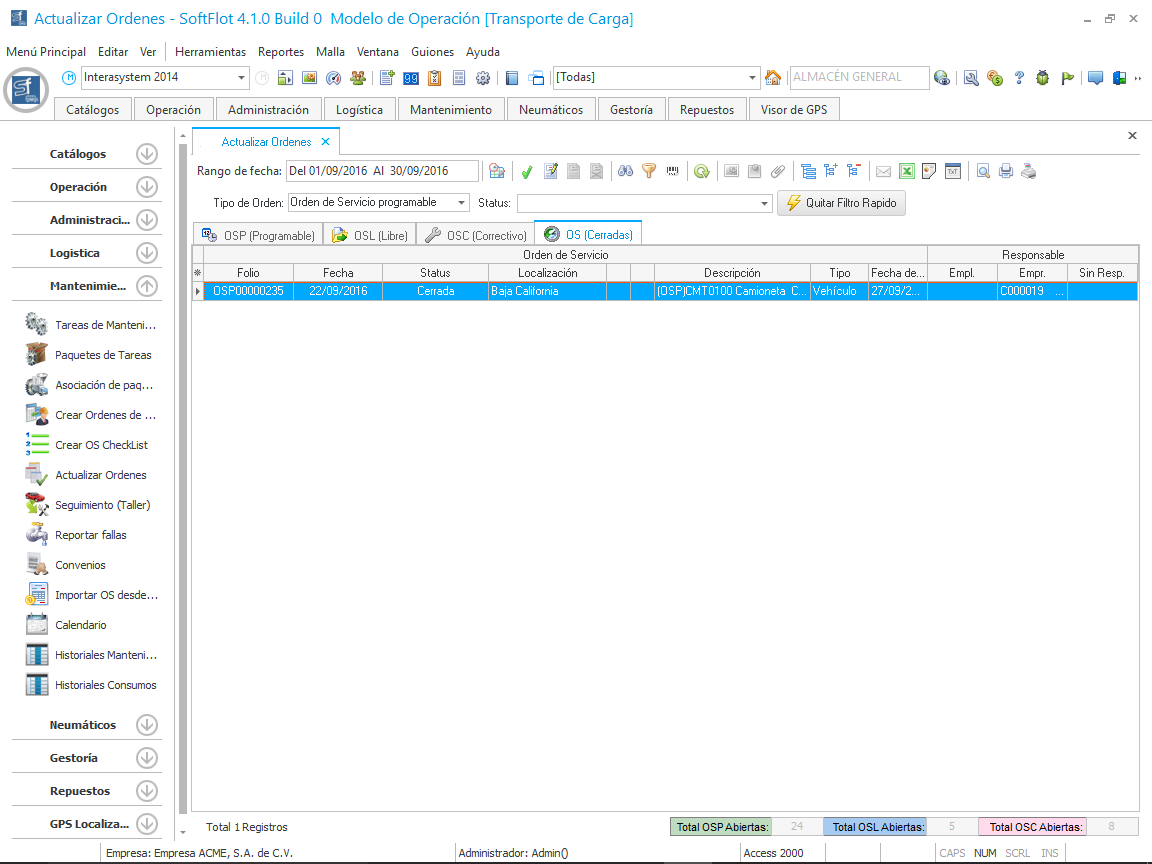Expand the Neumáticos sidebar section
The image size is (1152, 864).
[x=147, y=725]
